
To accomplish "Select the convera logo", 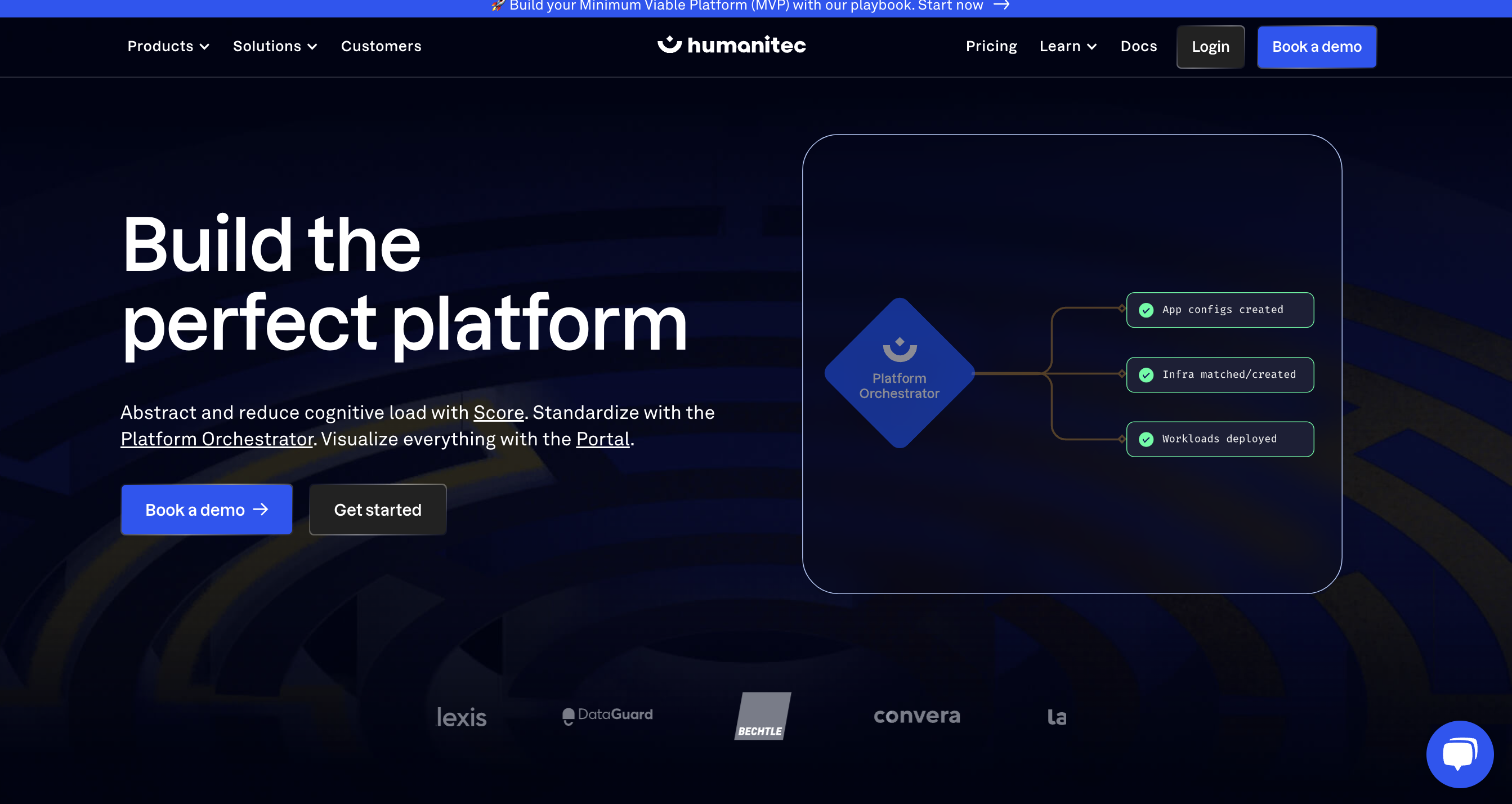I will point(917,716).
